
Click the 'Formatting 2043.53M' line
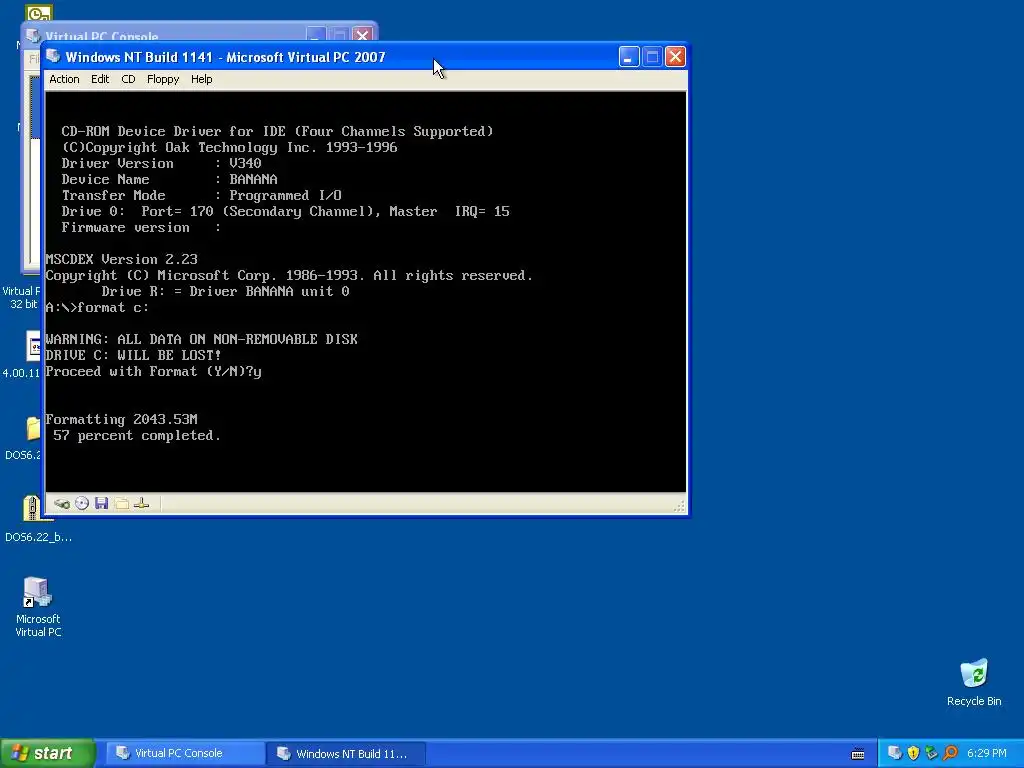121,419
